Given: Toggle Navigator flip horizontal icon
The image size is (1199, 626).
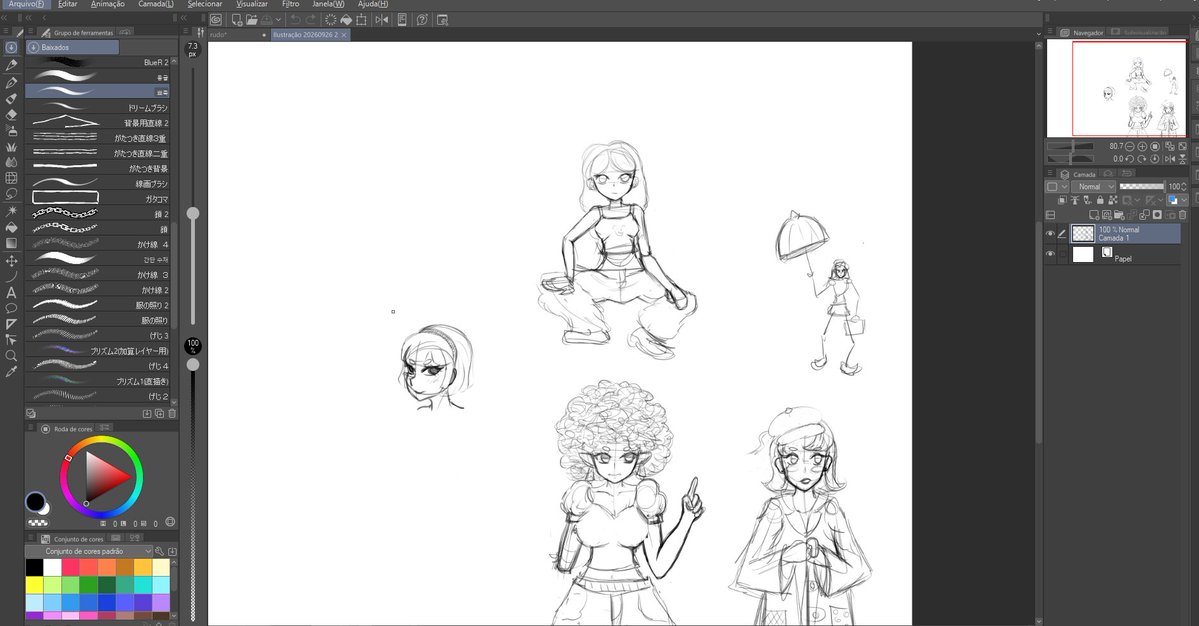Looking at the screenshot, I should pos(1169,159).
